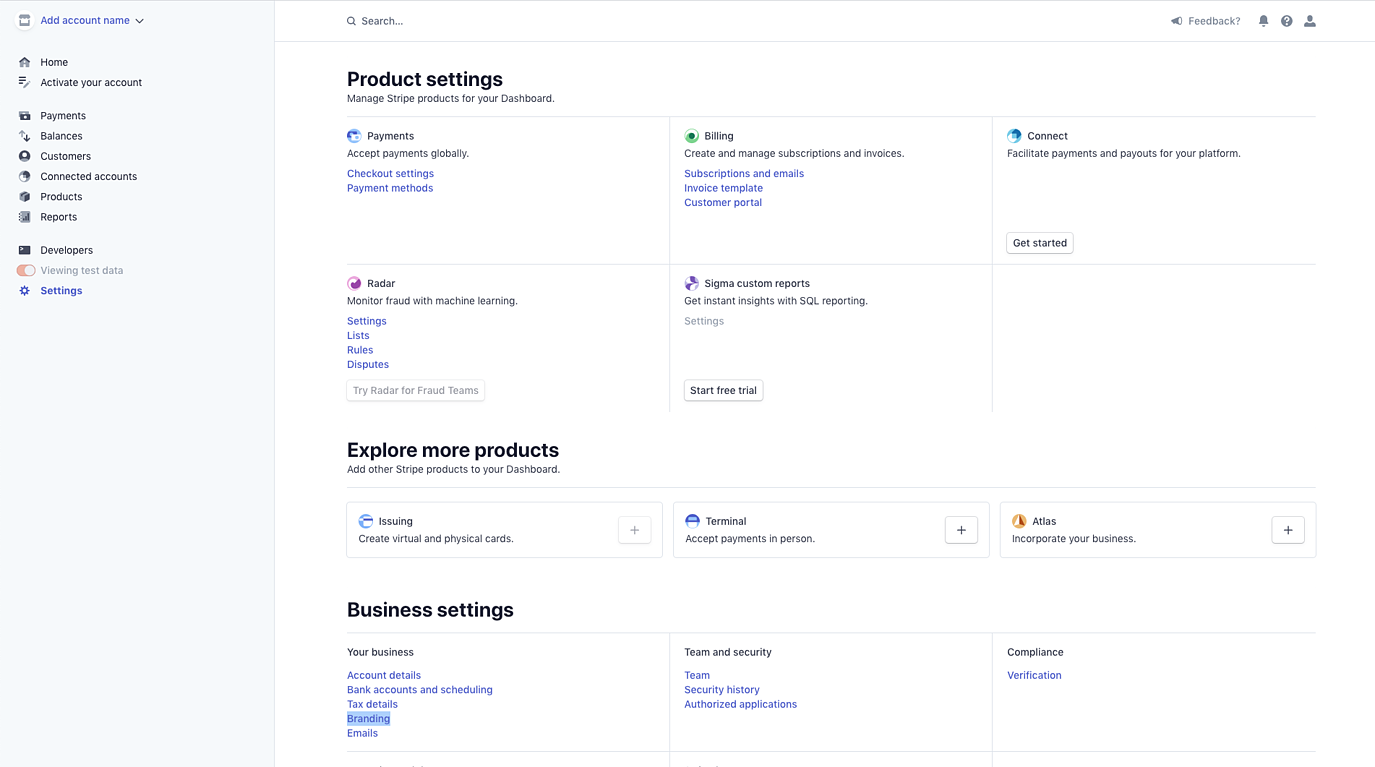Image resolution: width=1375 pixels, height=767 pixels.
Task: Click the Home house icon
Action: click(x=25, y=62)
